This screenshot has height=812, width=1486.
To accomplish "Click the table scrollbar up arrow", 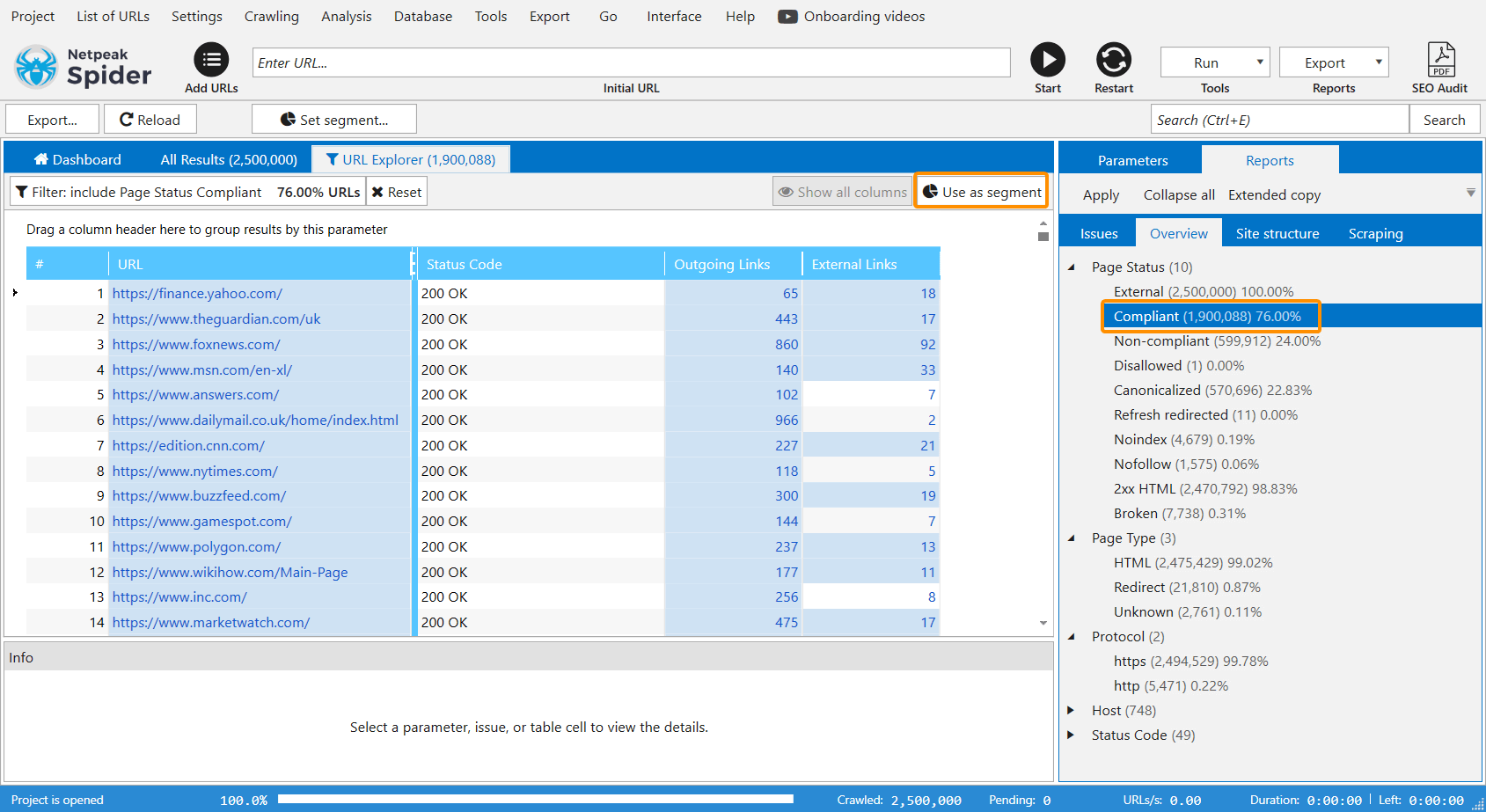I will point(1043,223).
